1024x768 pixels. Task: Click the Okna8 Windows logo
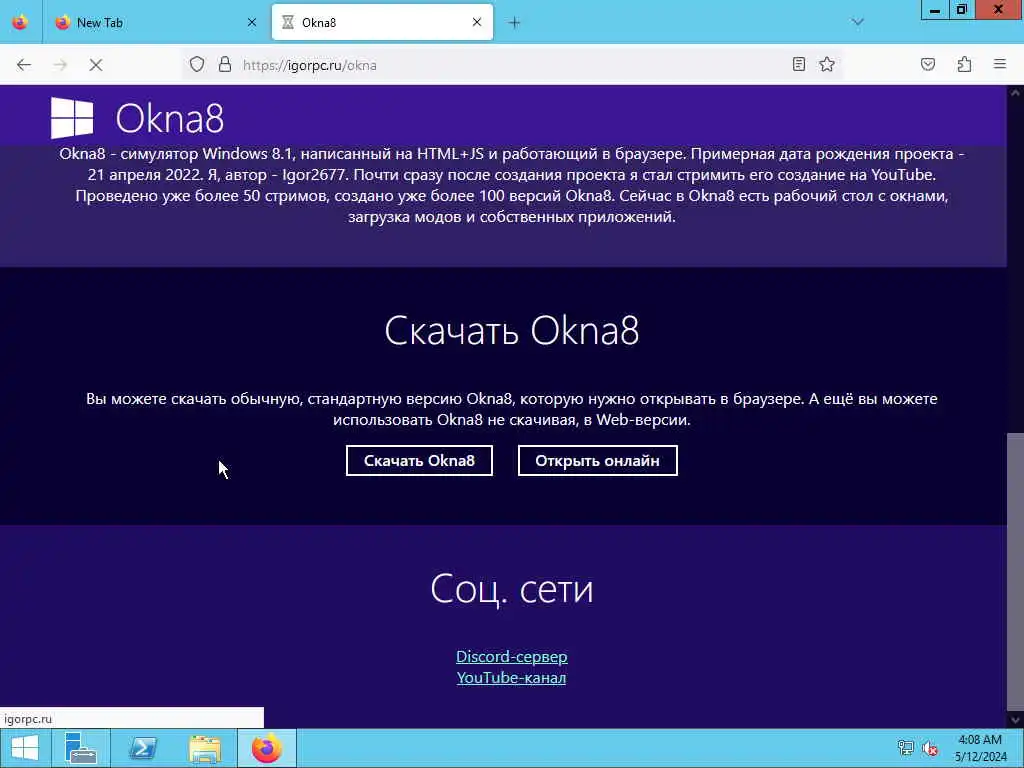pos(72,118)
